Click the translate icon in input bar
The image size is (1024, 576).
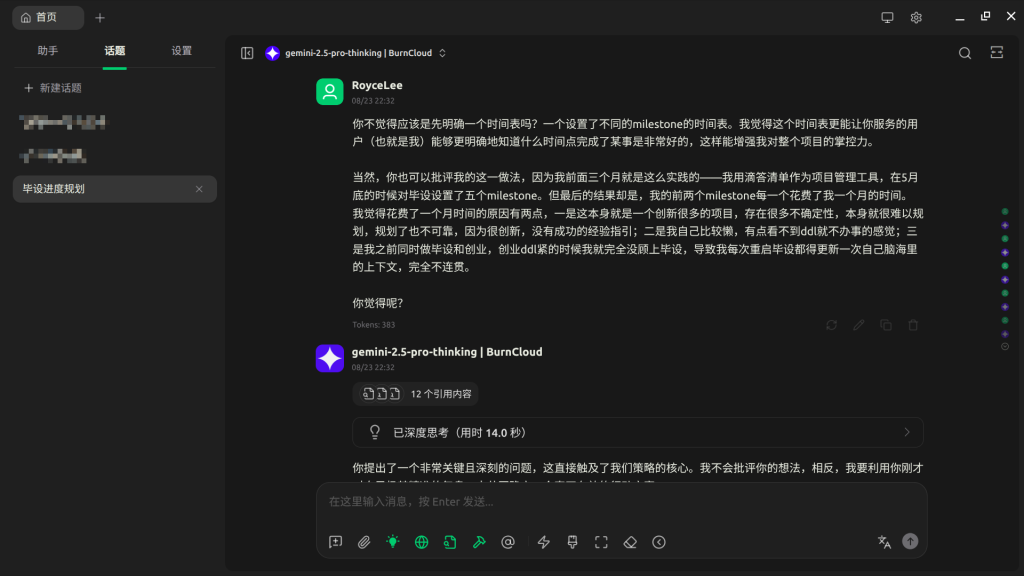[x=884, y=542]
